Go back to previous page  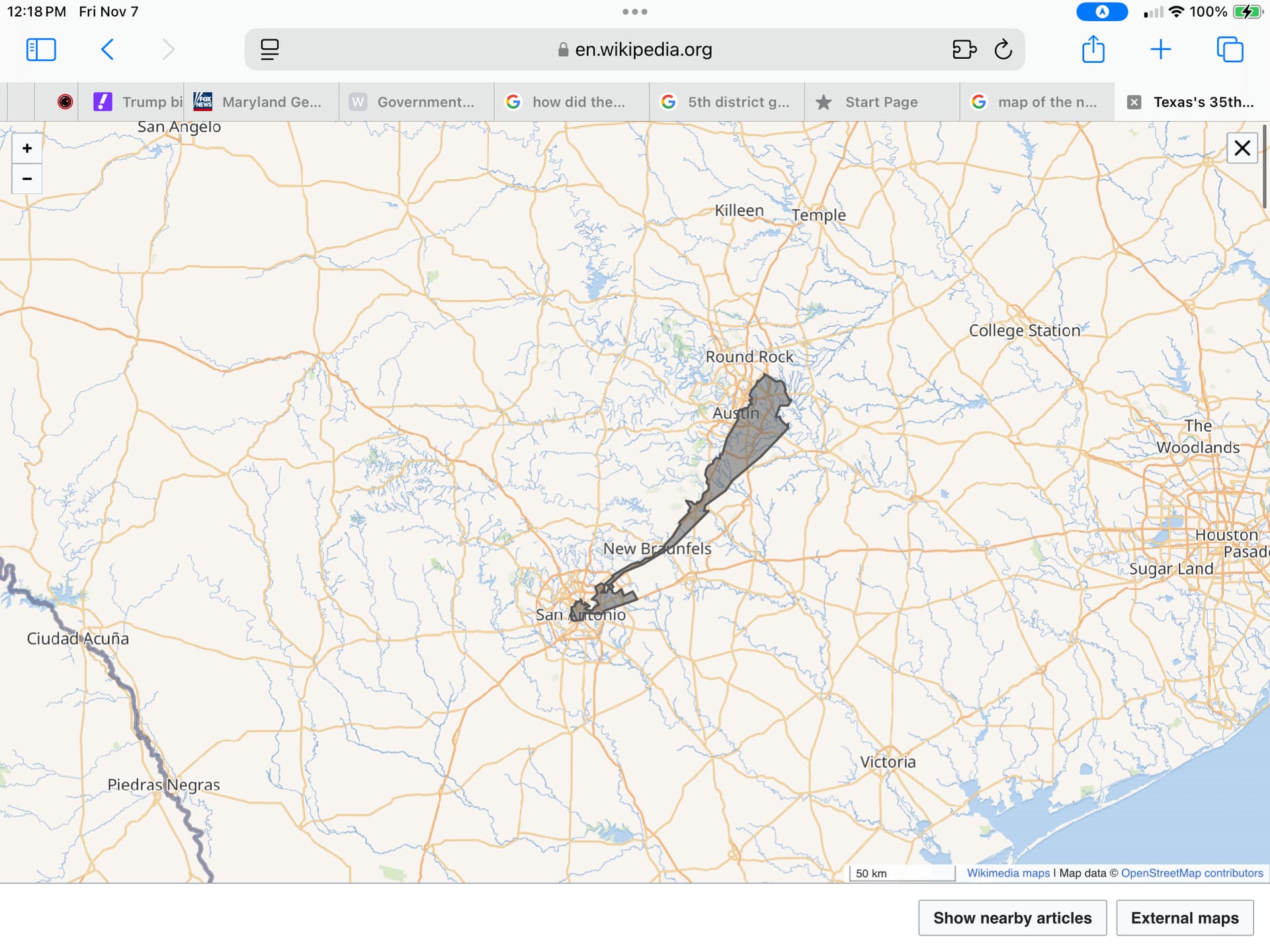[108, 50]
